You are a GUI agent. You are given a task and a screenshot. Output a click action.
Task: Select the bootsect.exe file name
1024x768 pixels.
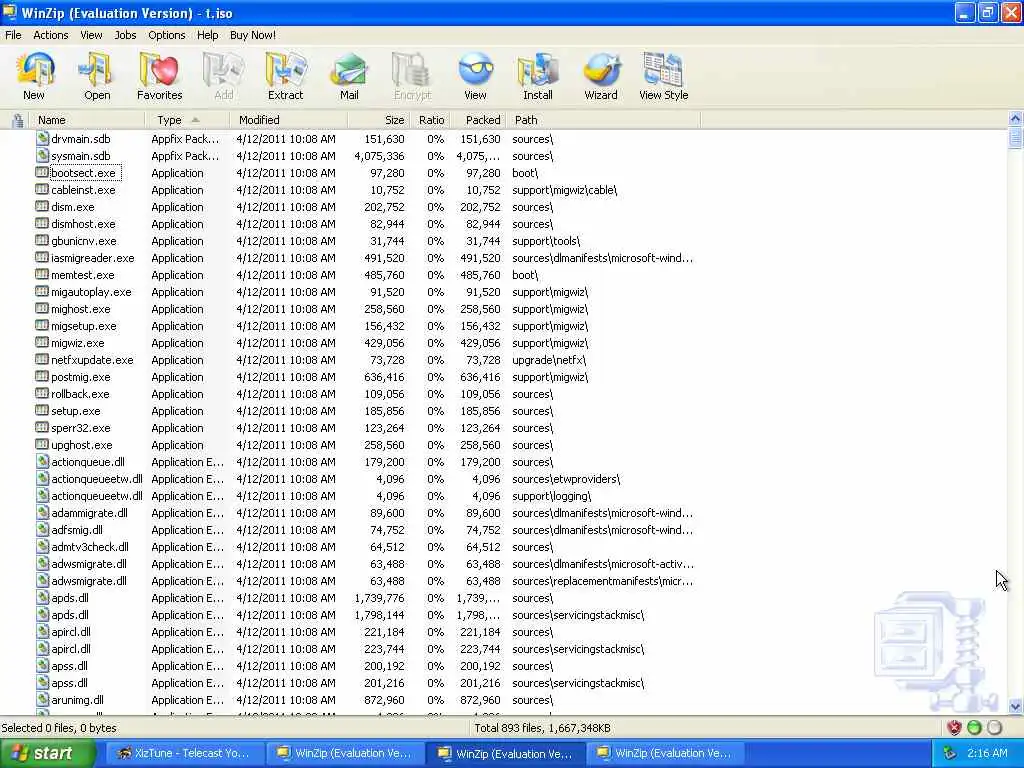coord(83,173)
